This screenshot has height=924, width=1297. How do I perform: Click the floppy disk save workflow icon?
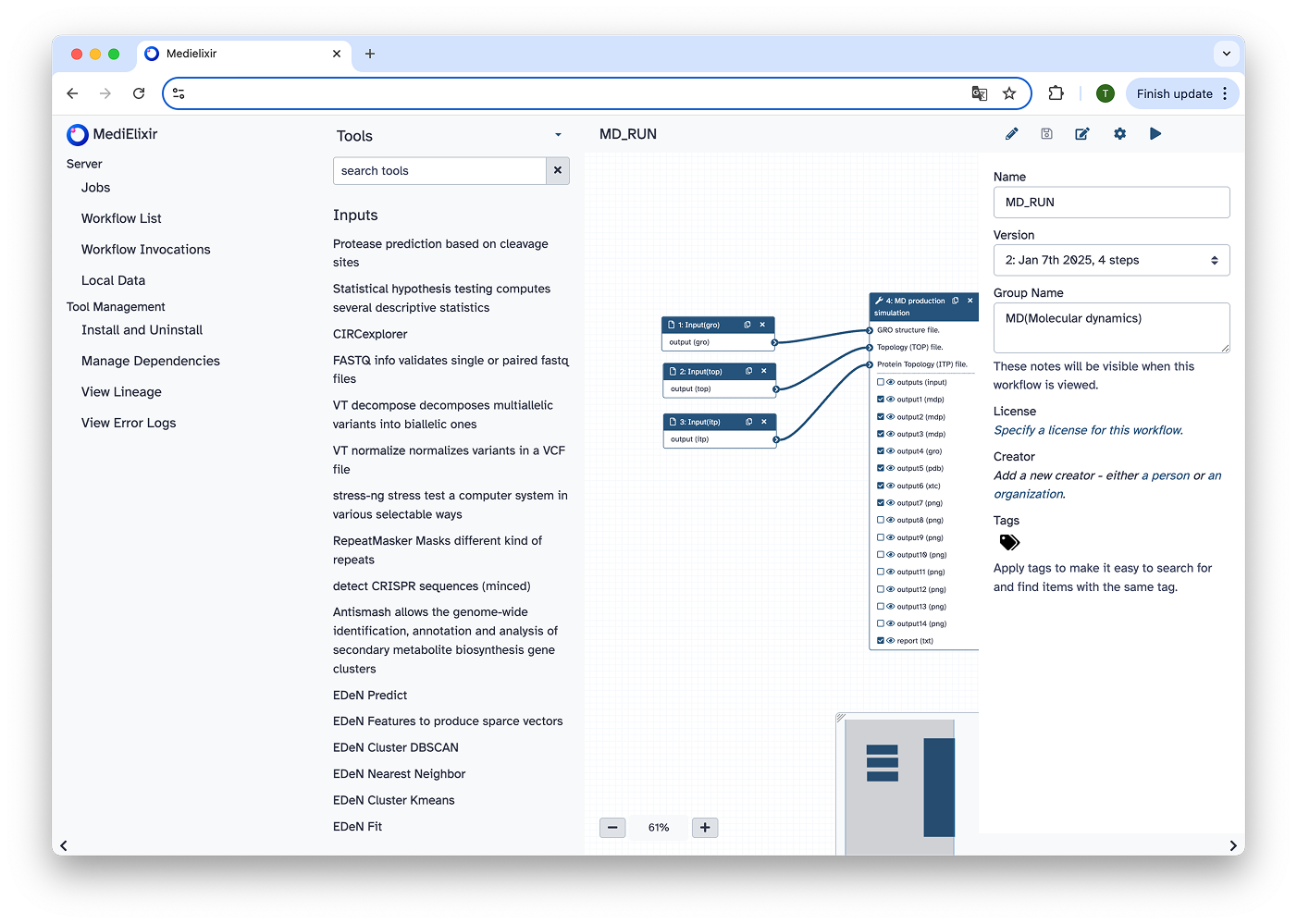[x=1046, y=134]
